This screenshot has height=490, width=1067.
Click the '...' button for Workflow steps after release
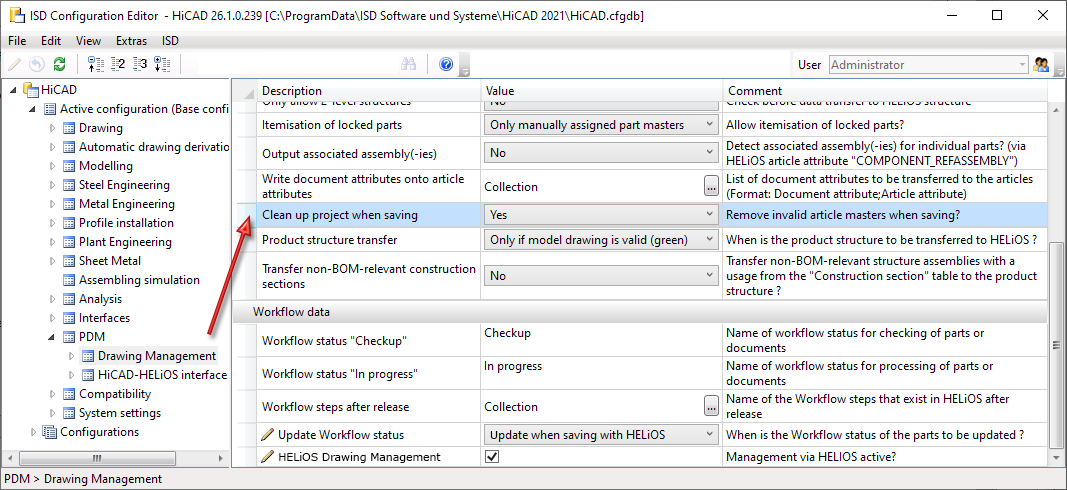(711, 407)
